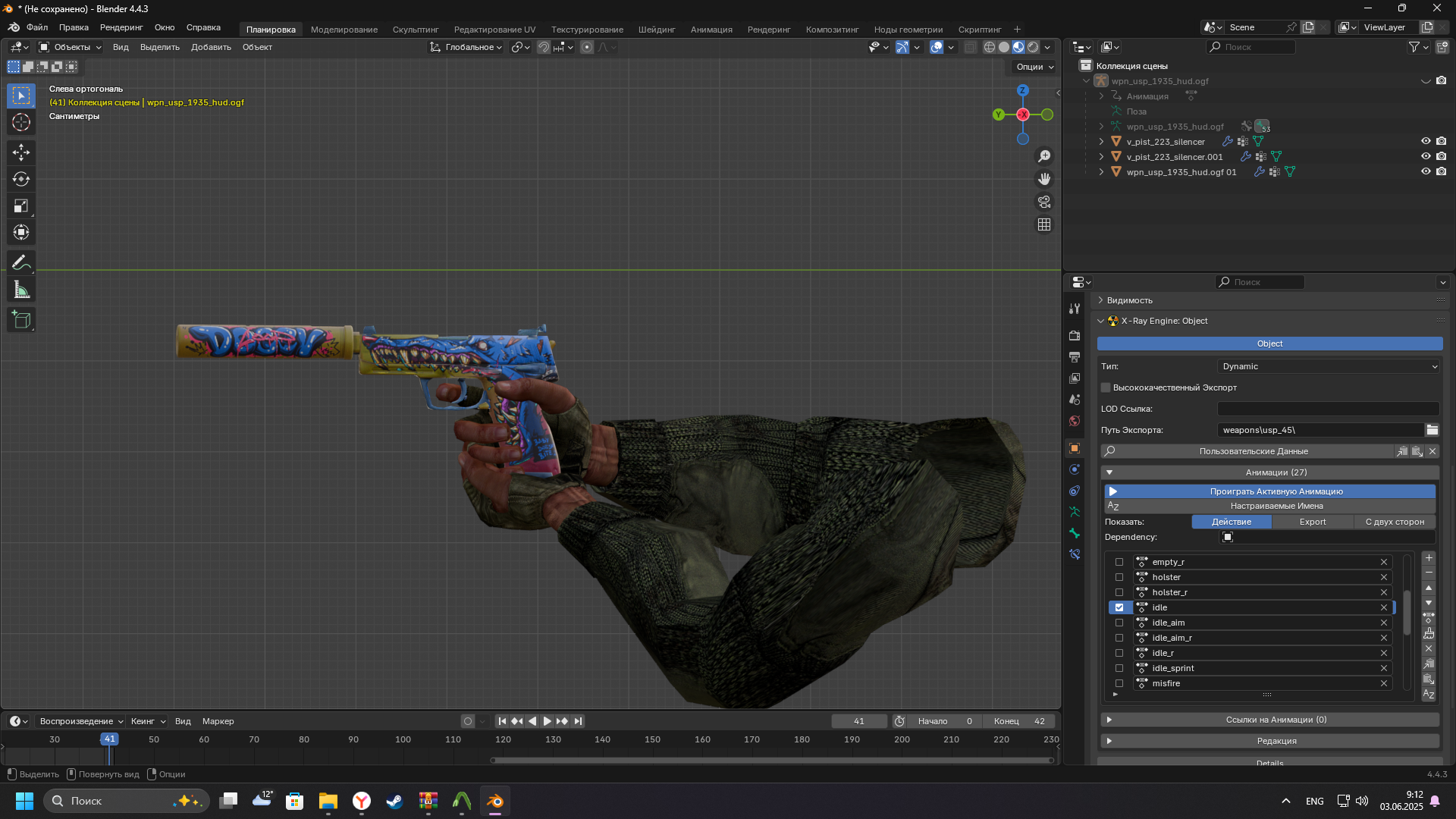Click the zoom magnifier icon in viewport

click(1044, 155)
